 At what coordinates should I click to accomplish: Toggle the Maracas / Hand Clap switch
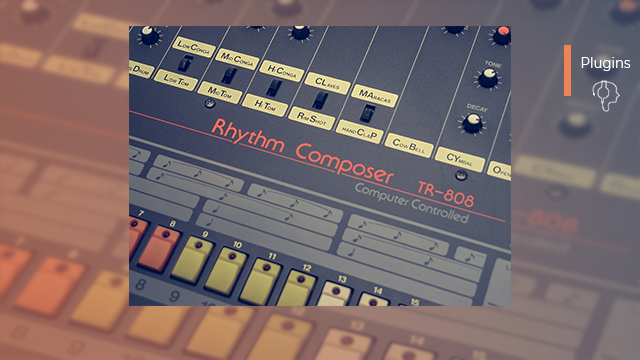click(x=368, y=113)
